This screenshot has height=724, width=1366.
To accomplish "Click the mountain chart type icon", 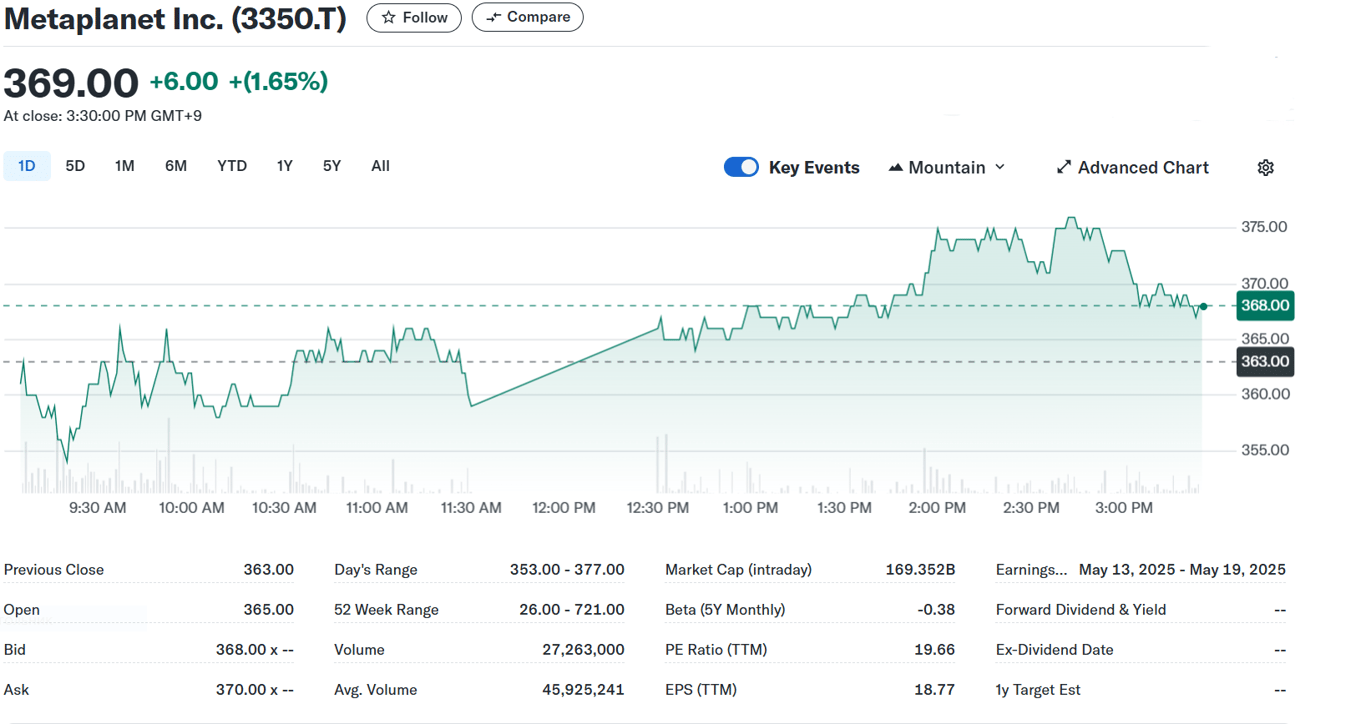I will 895,167.
